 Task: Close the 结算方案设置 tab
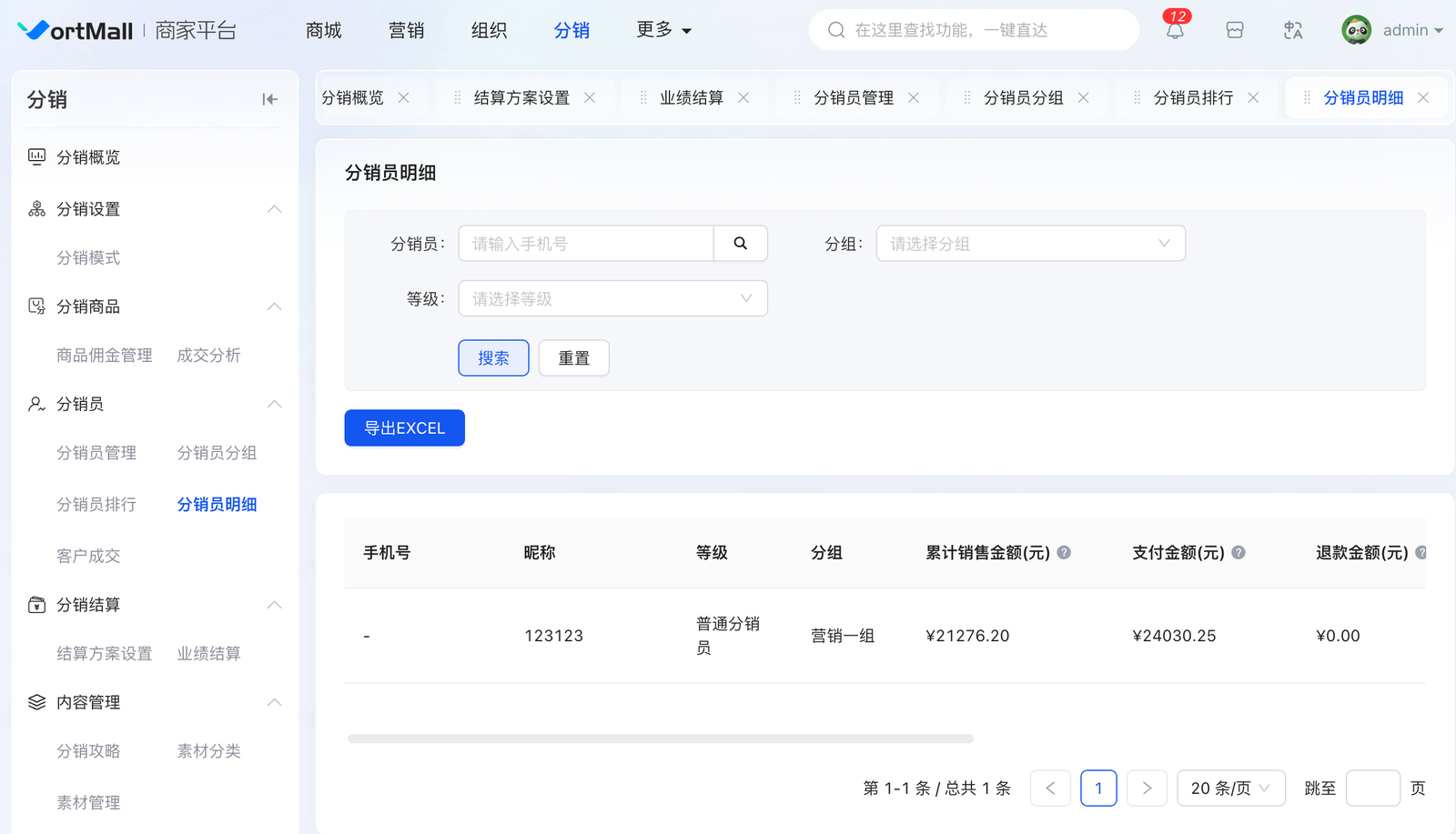[590, 98]
